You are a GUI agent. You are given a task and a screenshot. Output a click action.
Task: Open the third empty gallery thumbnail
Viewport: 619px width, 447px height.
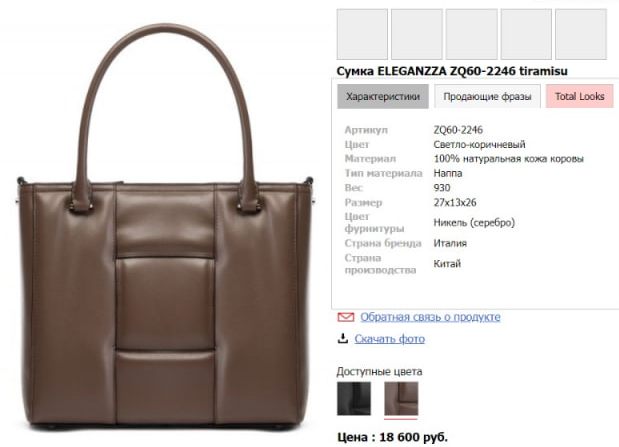click(471, 34)
